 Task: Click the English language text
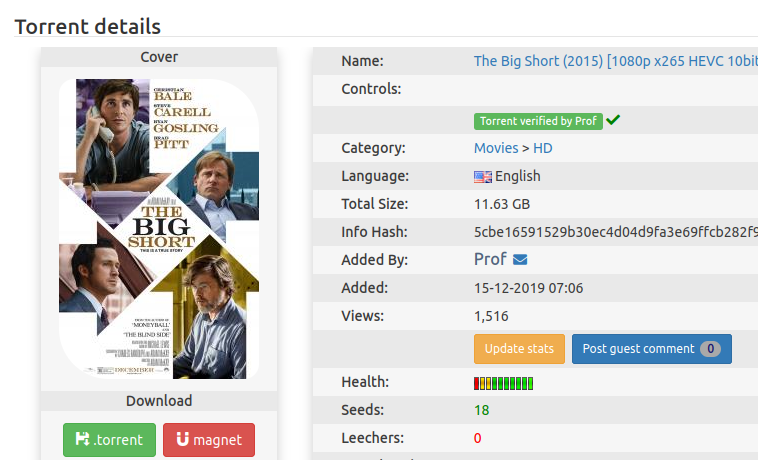click(517, 176)
